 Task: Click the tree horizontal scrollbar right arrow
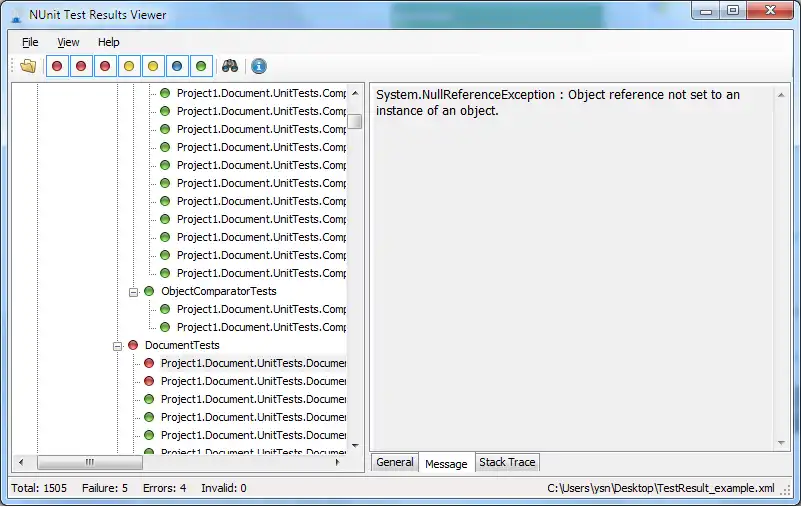pyautogui.click(x=337, y=463)
